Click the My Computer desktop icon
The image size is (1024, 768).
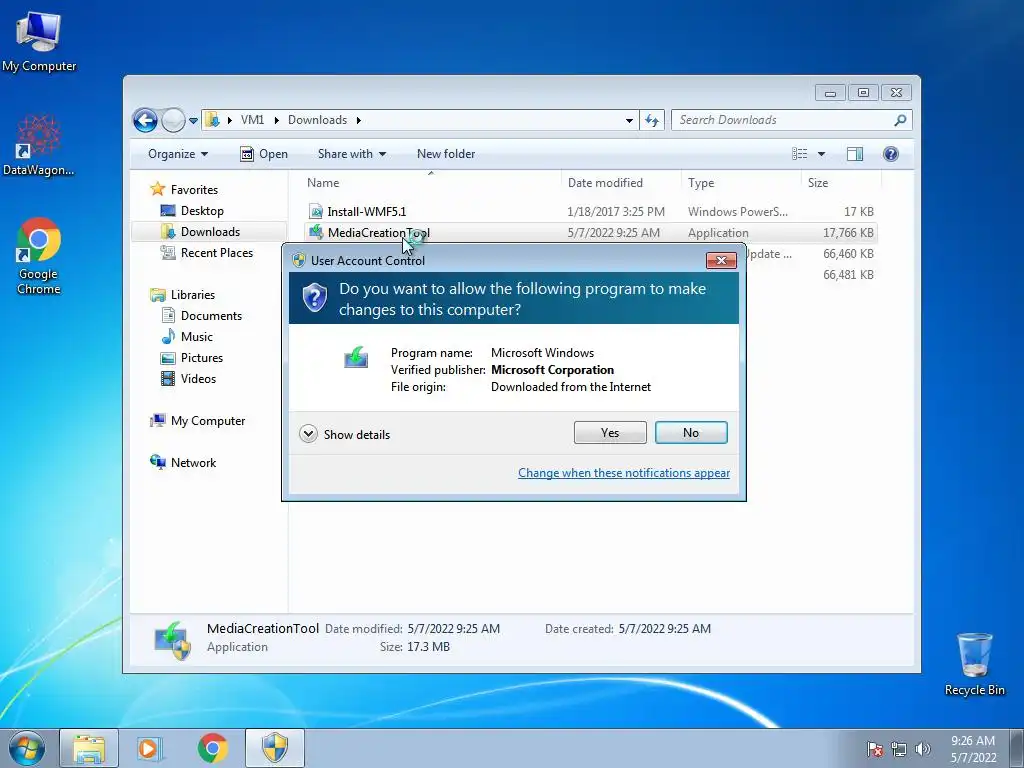(x=39, y=40)
